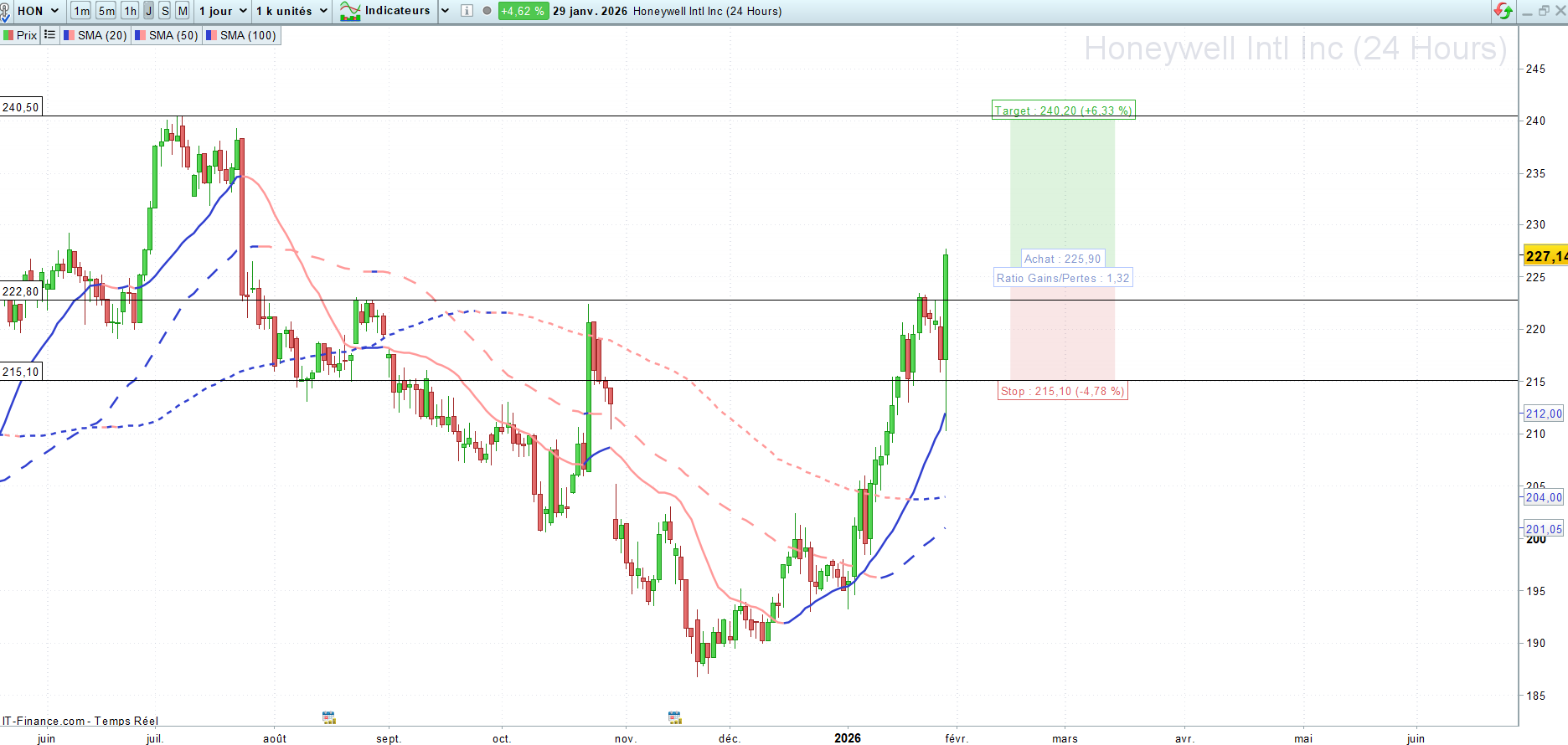
Task: Click the Stop : 215,10 label
Action: click(x=1063, y=391)
